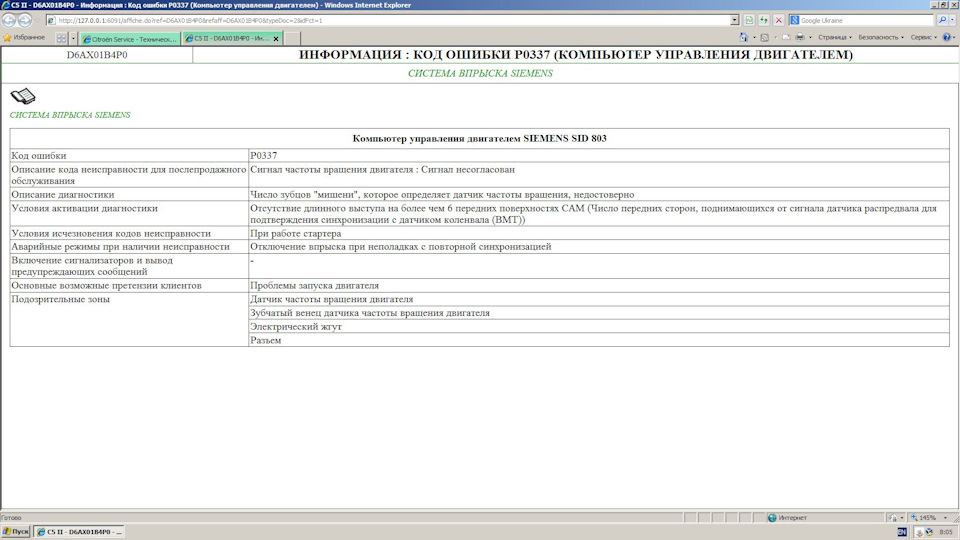This screenshot has height=540, width=960.
Task: Click 'Зубчатый венец датчика' suspect zone row
Action: click(599, 313)
